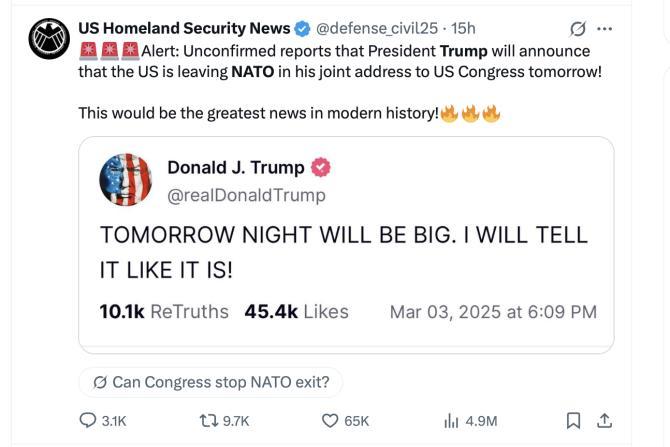Image resolution: width=670 pixels, height=447 pixels.
Task: Open the US Homeland Security News account name
Action: tap(185, 28)
